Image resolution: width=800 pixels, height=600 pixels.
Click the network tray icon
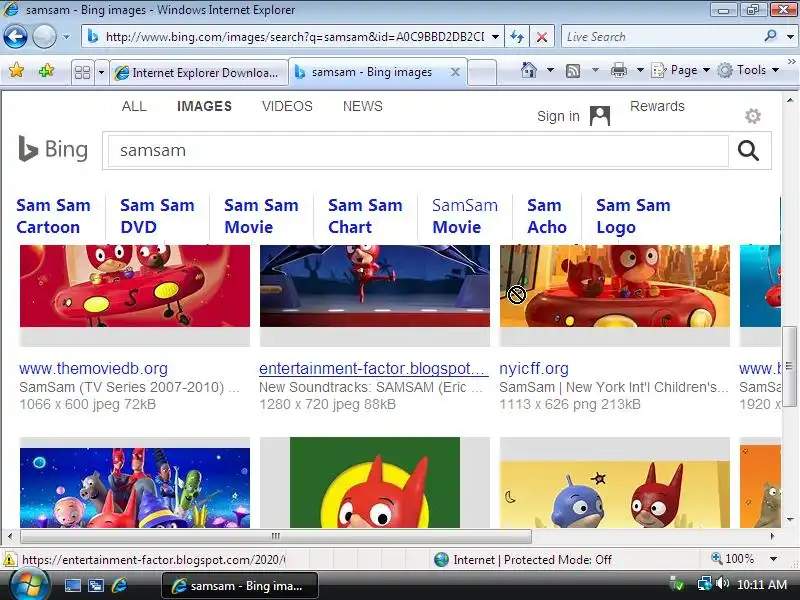(x=704, y=583)
